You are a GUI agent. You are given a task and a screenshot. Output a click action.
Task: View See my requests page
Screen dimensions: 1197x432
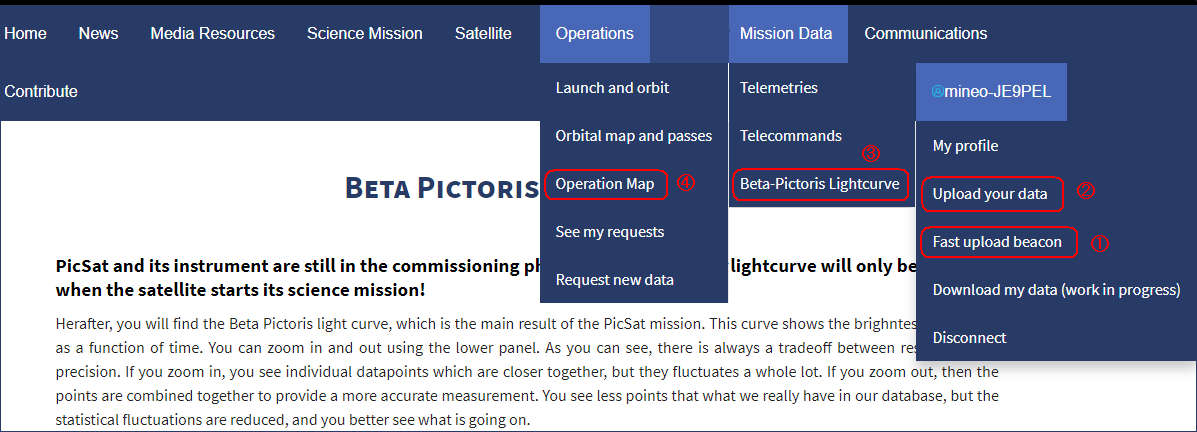click(610, 231)
